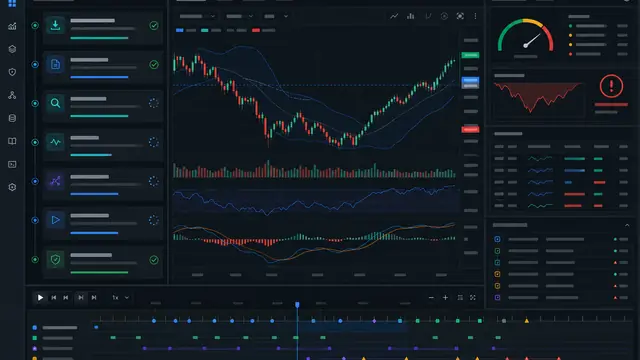Open the chart analytics icon in left sidebar
Screen dimensions: 640x360
12,26
